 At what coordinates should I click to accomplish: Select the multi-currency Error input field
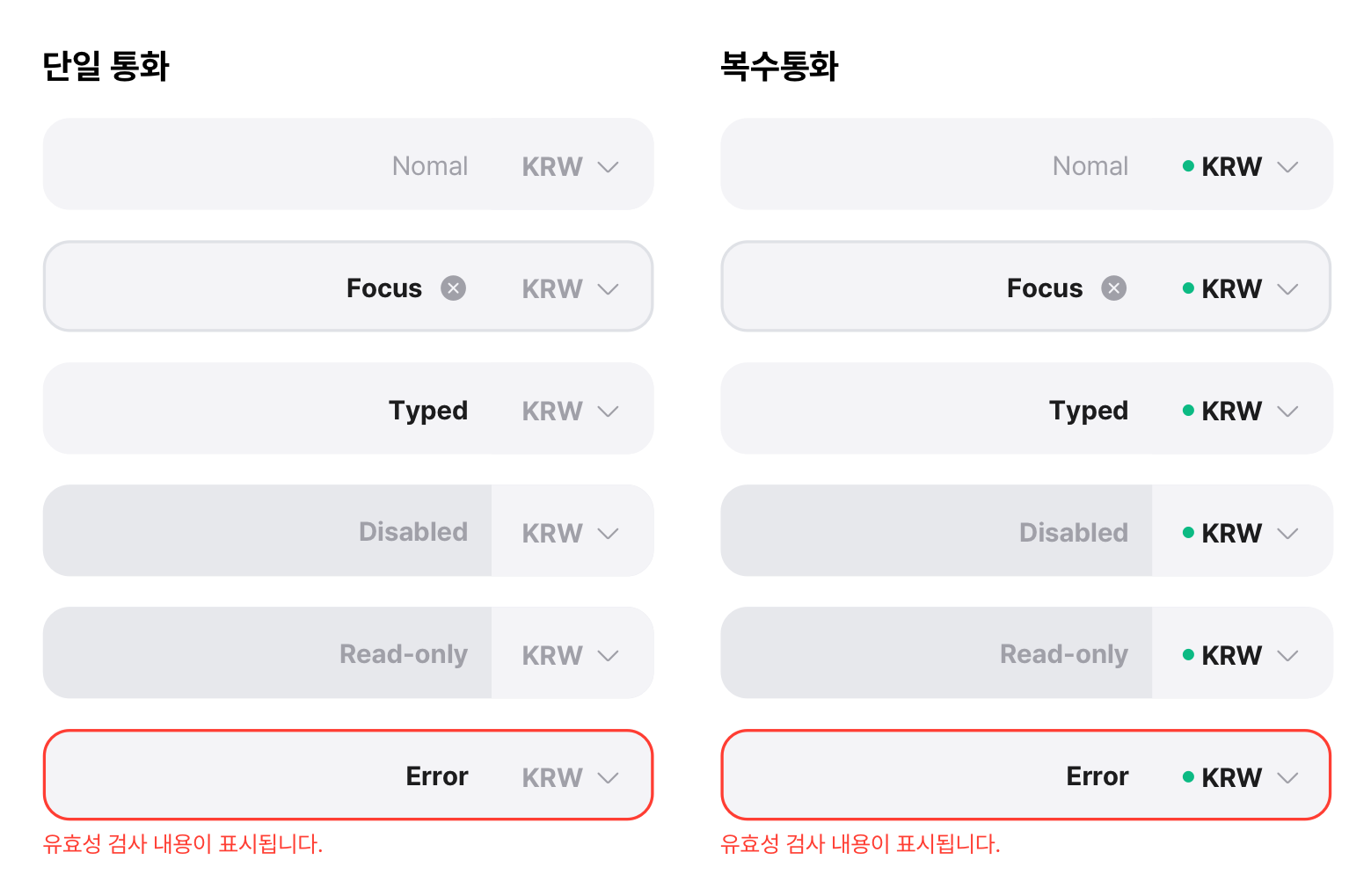point(937,776)
